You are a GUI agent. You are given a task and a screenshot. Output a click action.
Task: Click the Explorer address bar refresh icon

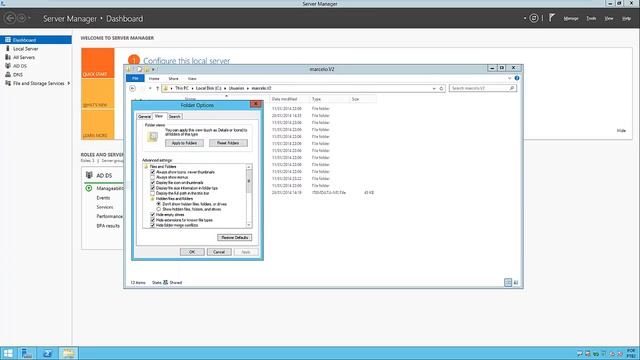(441, 88)
